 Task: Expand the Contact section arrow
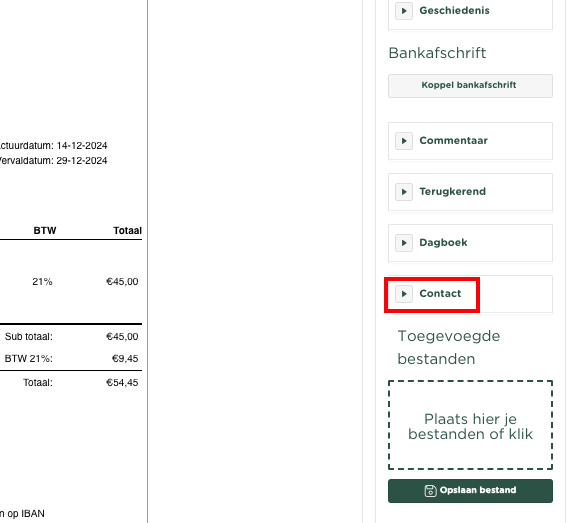[x=404, y=294]
